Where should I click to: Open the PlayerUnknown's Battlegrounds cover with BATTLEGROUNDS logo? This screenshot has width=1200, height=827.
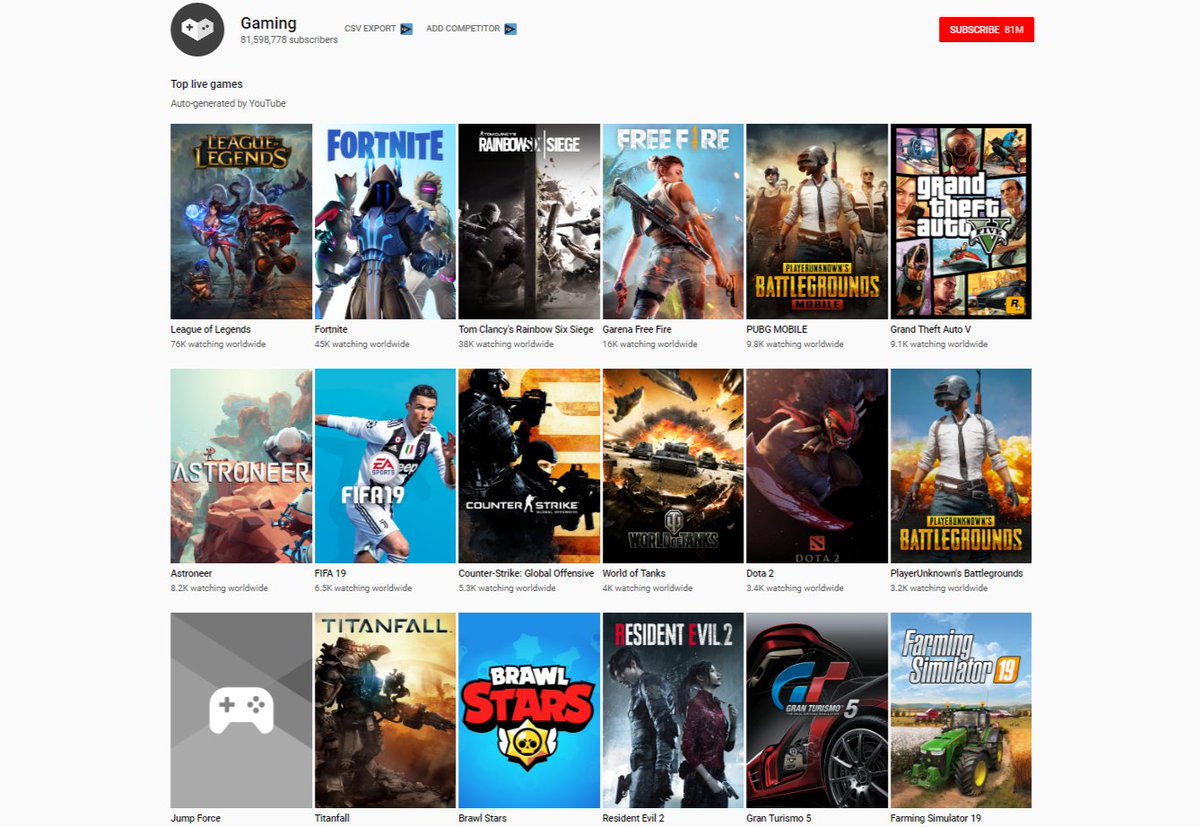click(x=961, y=466)
